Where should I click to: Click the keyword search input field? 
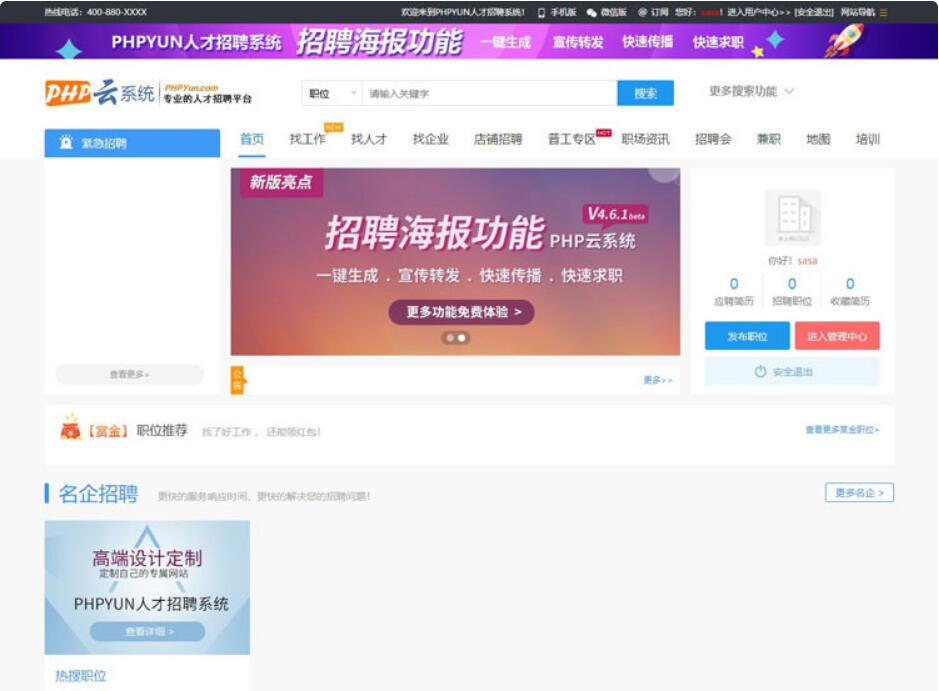click(x=480, y=91)
